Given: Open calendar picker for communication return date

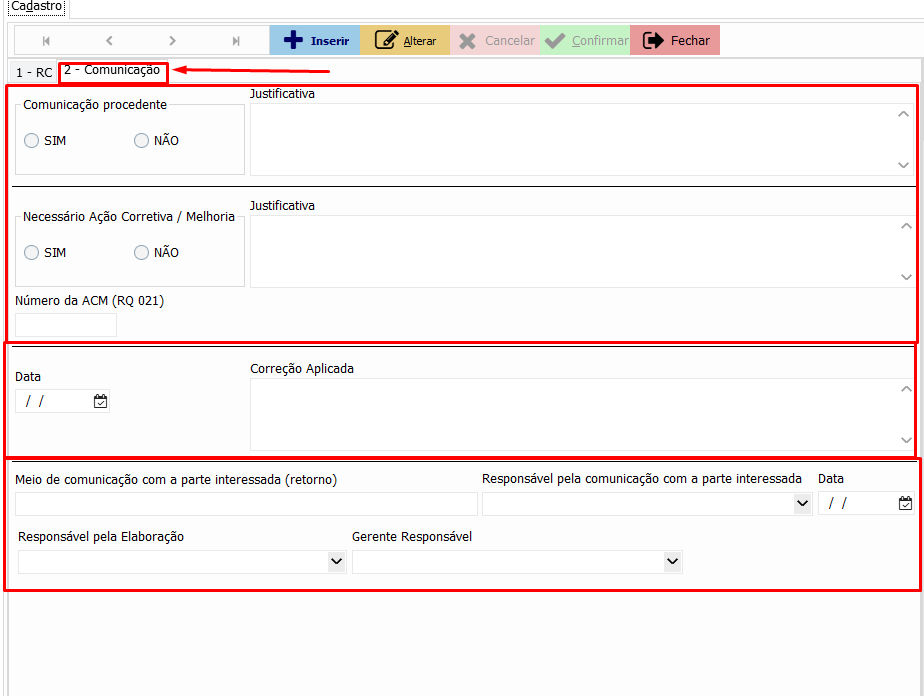Looking at the screenshot, I should (x=905, y=504).
